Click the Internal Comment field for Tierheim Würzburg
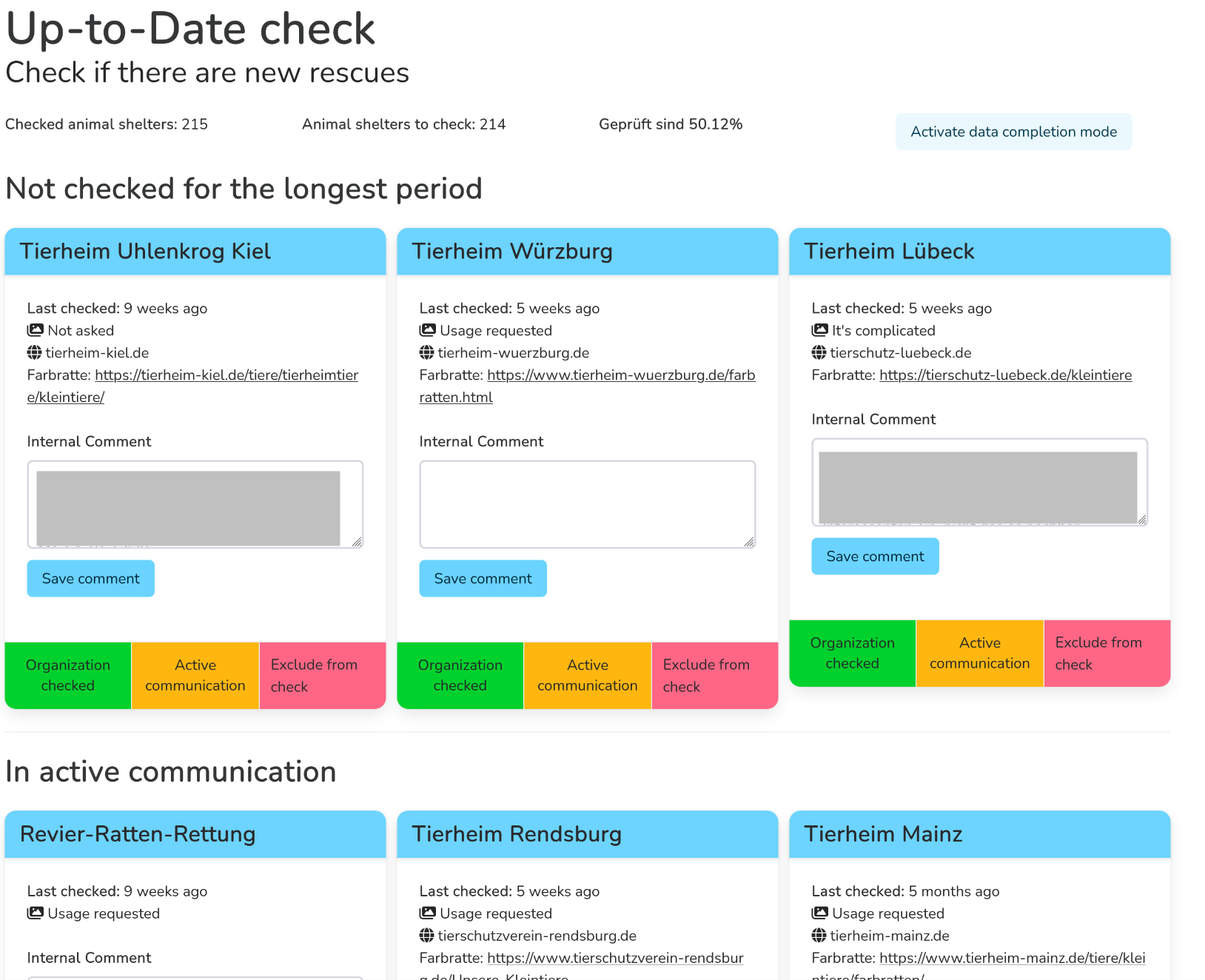The width and height of the screenshot is (1205, 980). pyautogui.click(x=586, y=504)
